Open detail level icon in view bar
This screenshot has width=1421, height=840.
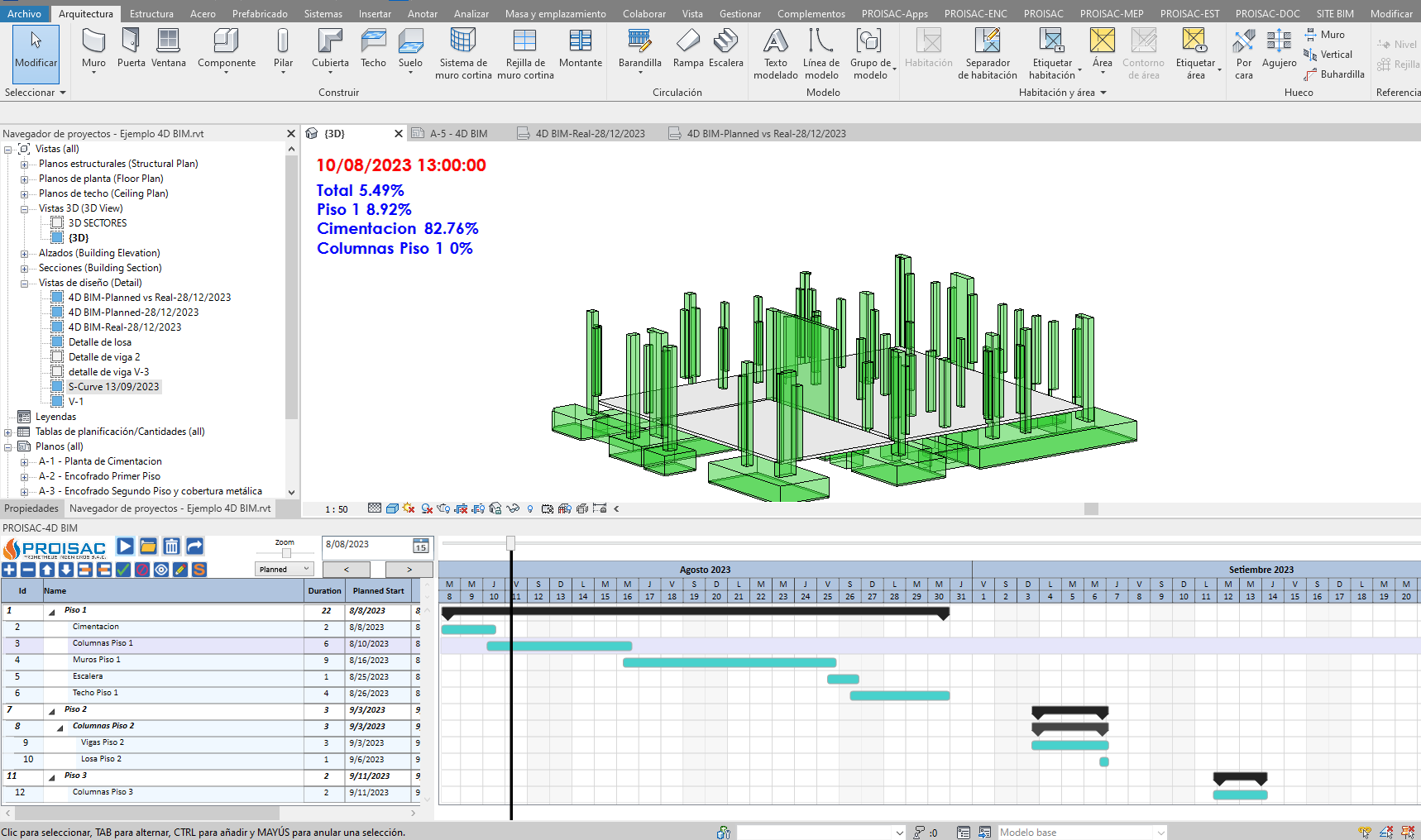(x=375, y=508)
